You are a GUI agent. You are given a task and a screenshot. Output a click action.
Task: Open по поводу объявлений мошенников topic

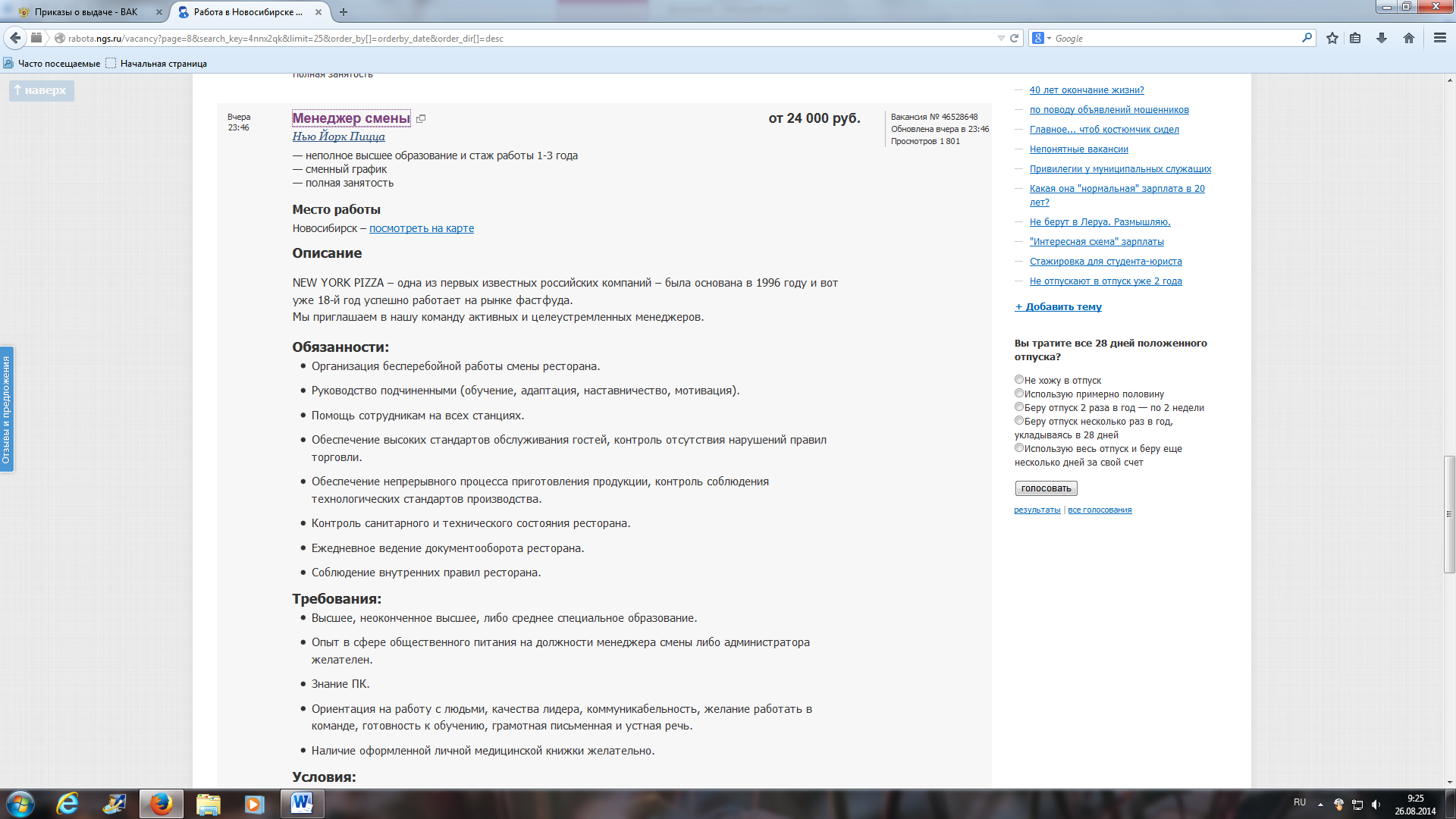point(1109,110)
